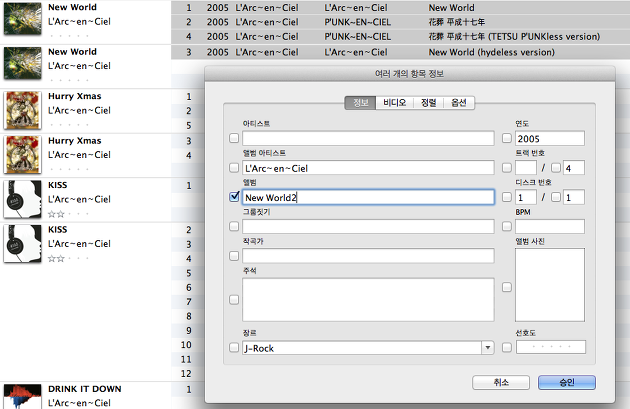
Task: Check the 디스크 번호 disc number checkbox
Action: (x=507, y=197)
